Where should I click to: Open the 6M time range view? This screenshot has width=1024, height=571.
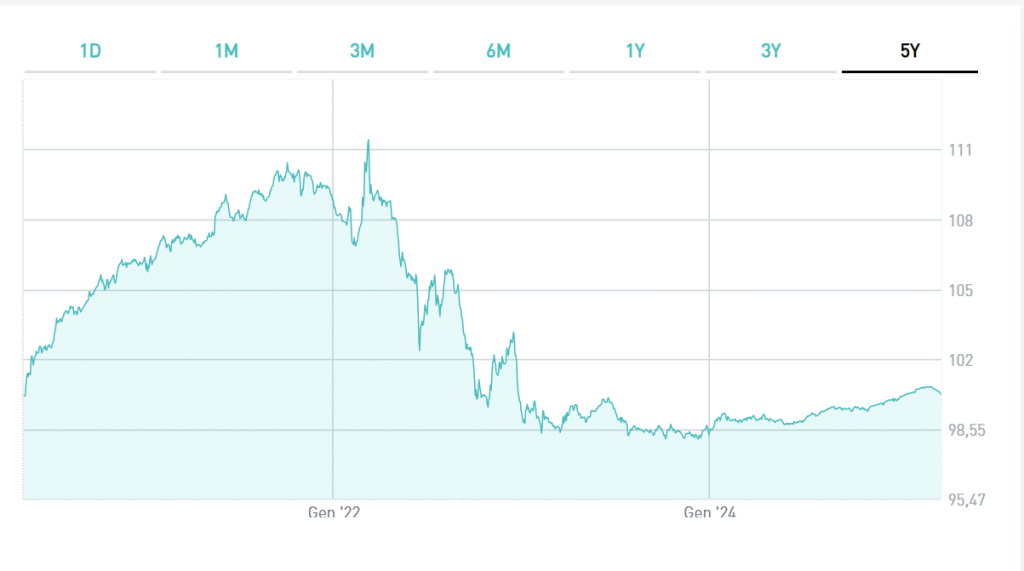click(x=498, y=51)
